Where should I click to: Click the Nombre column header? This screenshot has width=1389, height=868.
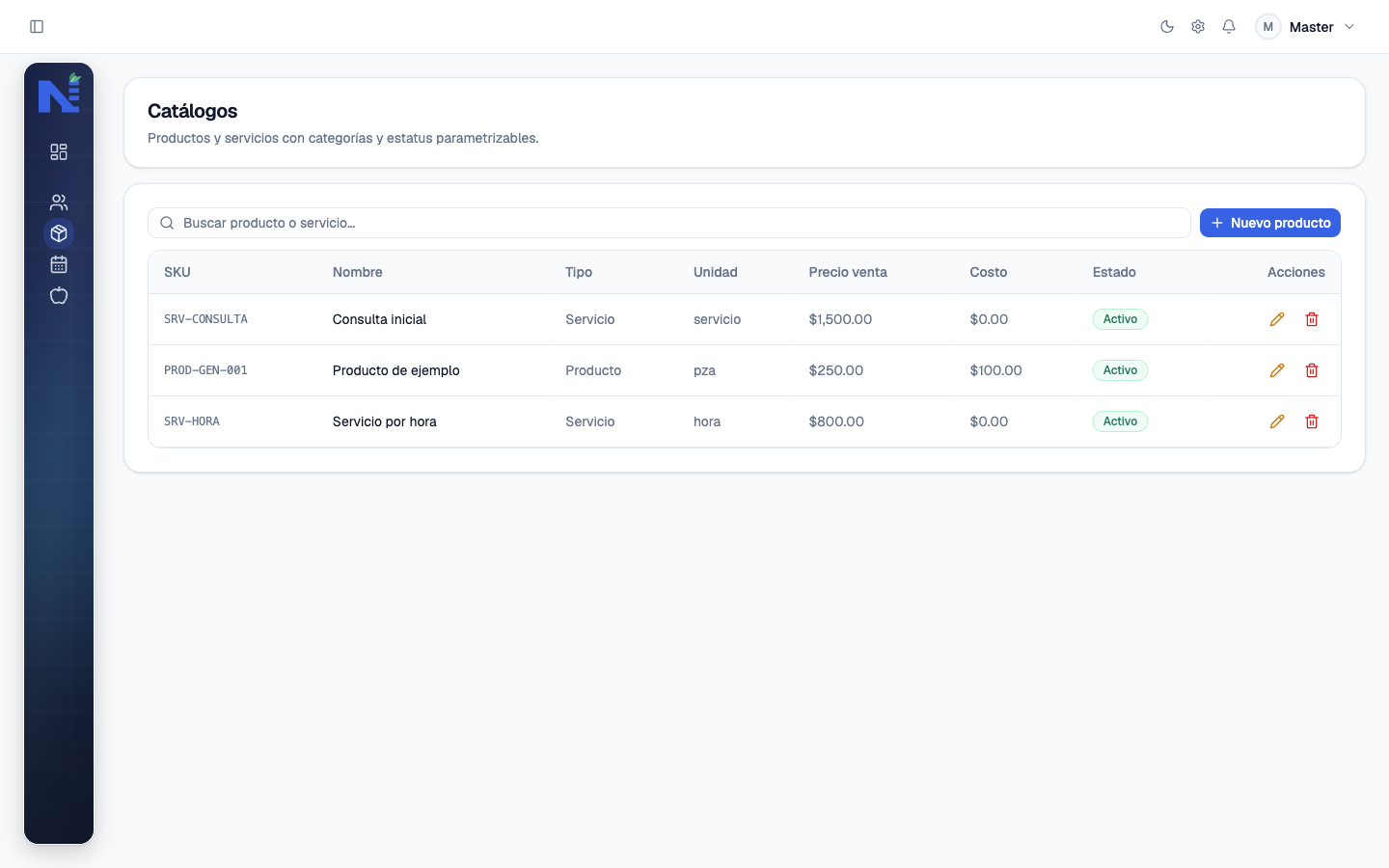(358, 272)
